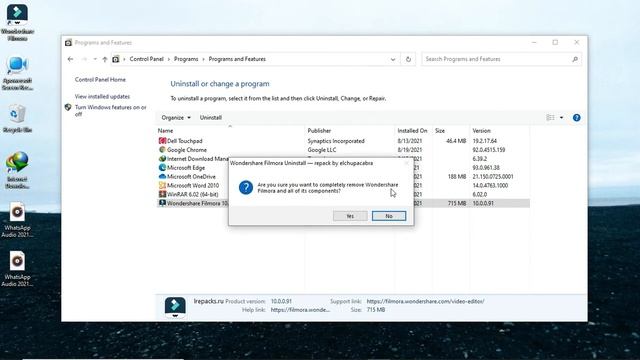Open the Organize dropdown menu

(x=176, y=118)
